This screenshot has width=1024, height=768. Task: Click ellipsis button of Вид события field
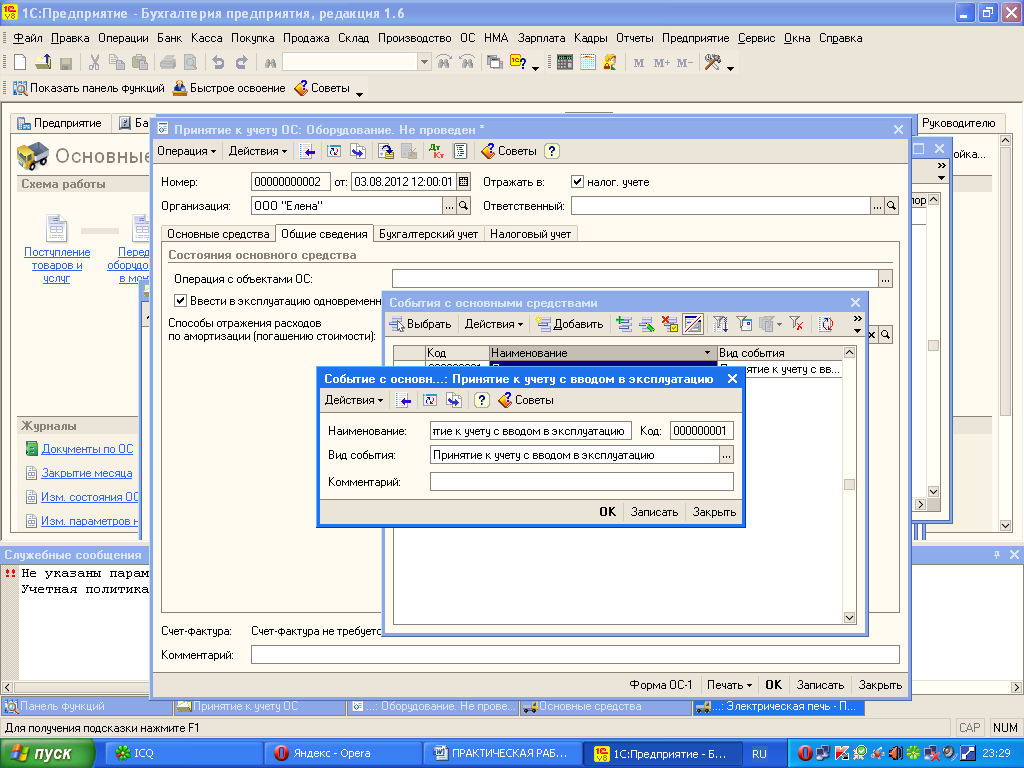click(726, 455)
